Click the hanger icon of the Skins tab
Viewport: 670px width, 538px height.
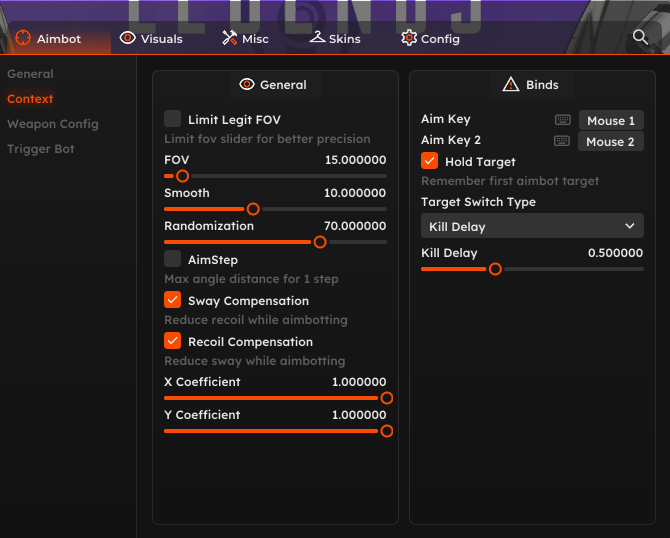(317, 38)
